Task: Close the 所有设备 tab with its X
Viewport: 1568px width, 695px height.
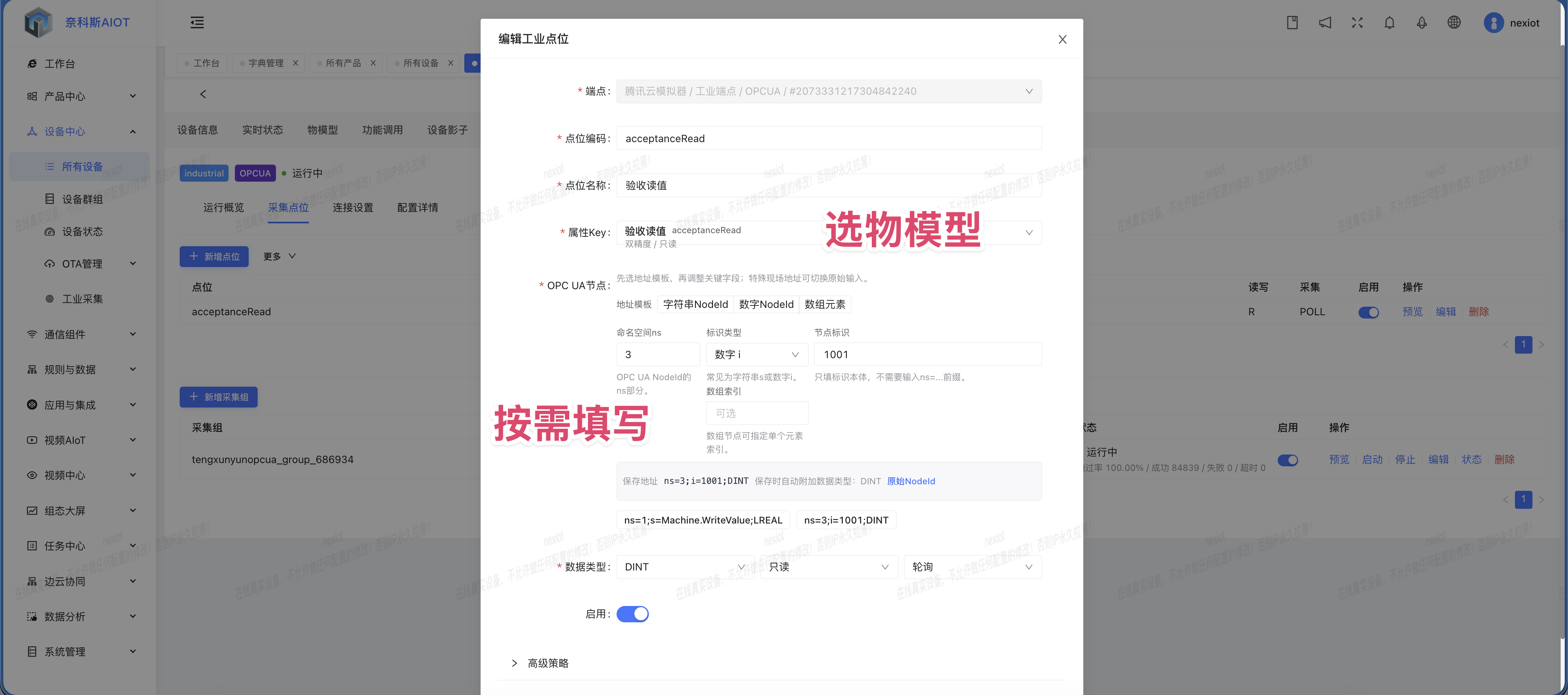Action: coord(450,63)
